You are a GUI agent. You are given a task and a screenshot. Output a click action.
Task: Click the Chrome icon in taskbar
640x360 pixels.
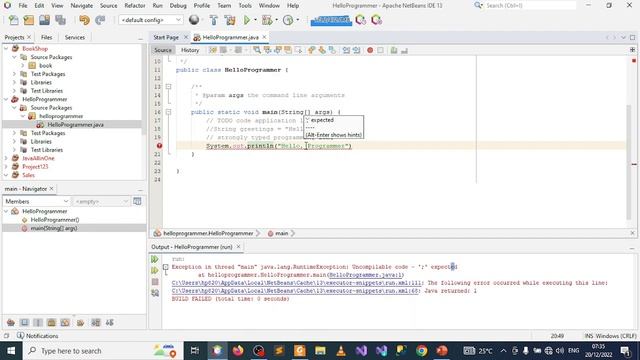point(422,351)
